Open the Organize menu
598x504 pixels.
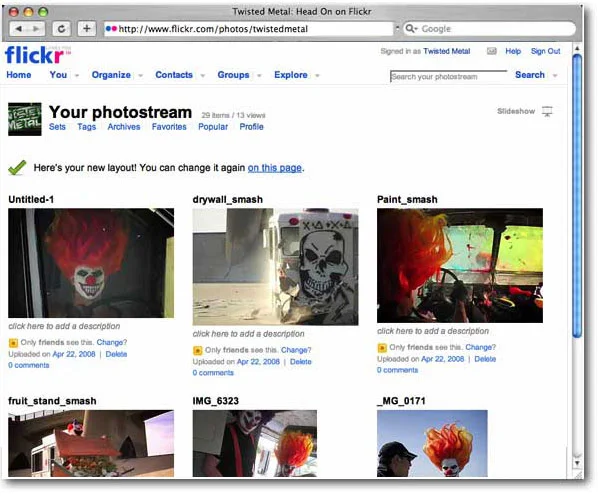coord(111,75)
